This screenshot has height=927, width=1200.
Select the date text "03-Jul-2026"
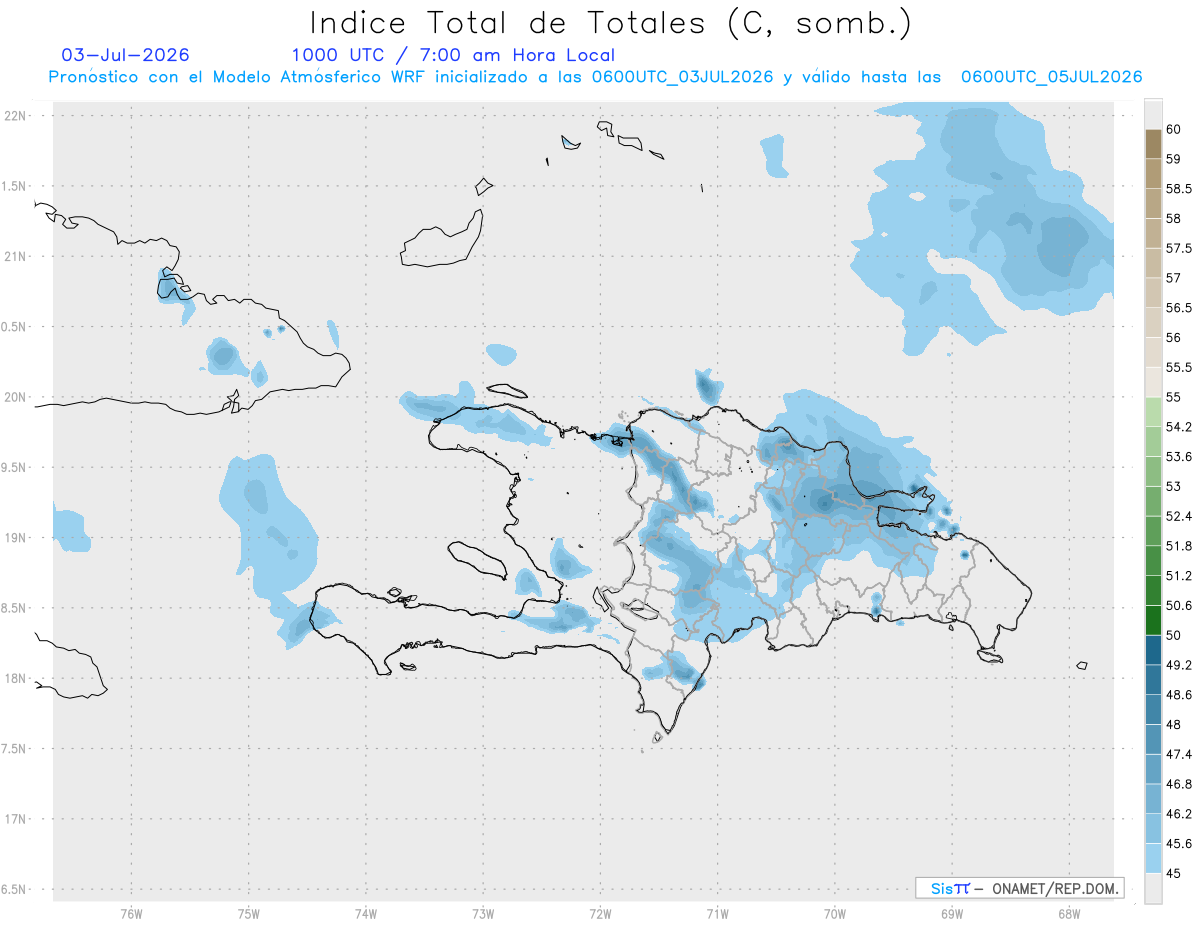click(125, 55)
